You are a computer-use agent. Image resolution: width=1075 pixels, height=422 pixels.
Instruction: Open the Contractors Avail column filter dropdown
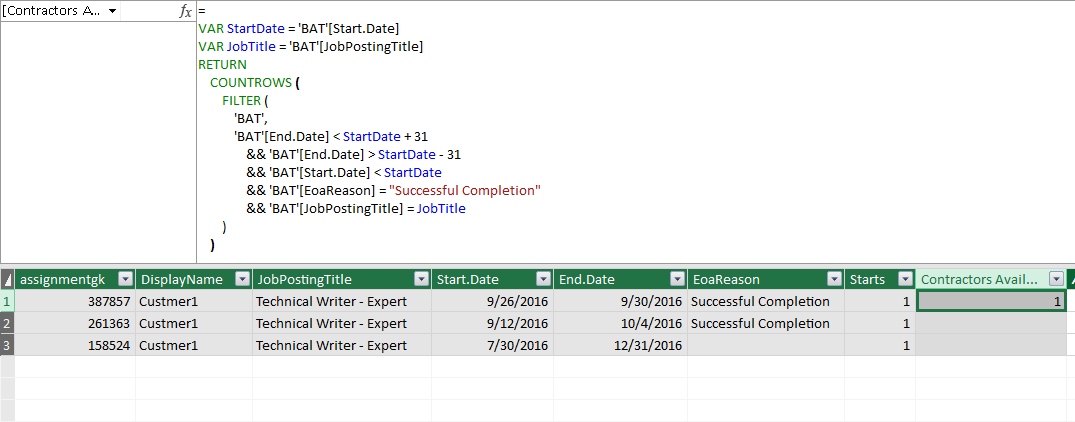(1056, 279)
